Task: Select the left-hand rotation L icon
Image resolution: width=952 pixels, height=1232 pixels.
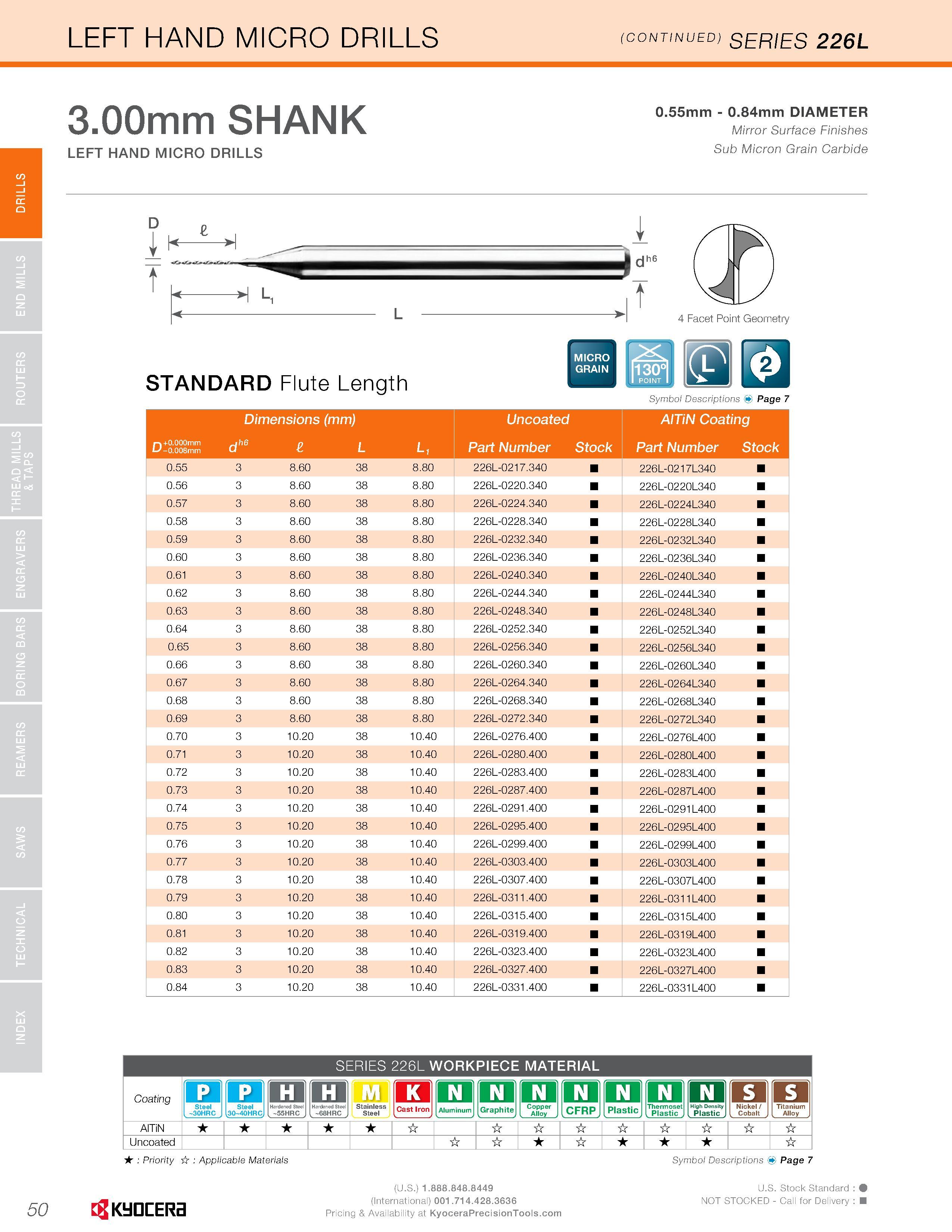Action: pyautogui.click(x=707, y=363)
